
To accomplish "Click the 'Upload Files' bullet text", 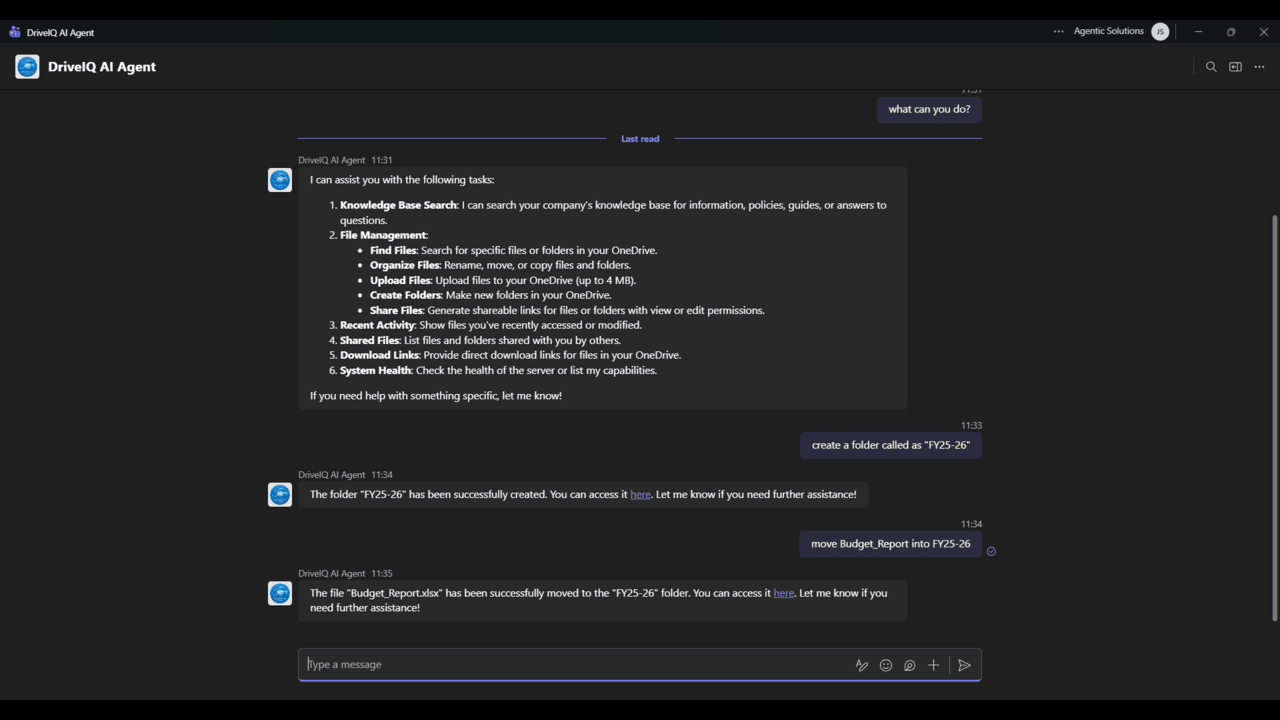I will click(503, 280).
